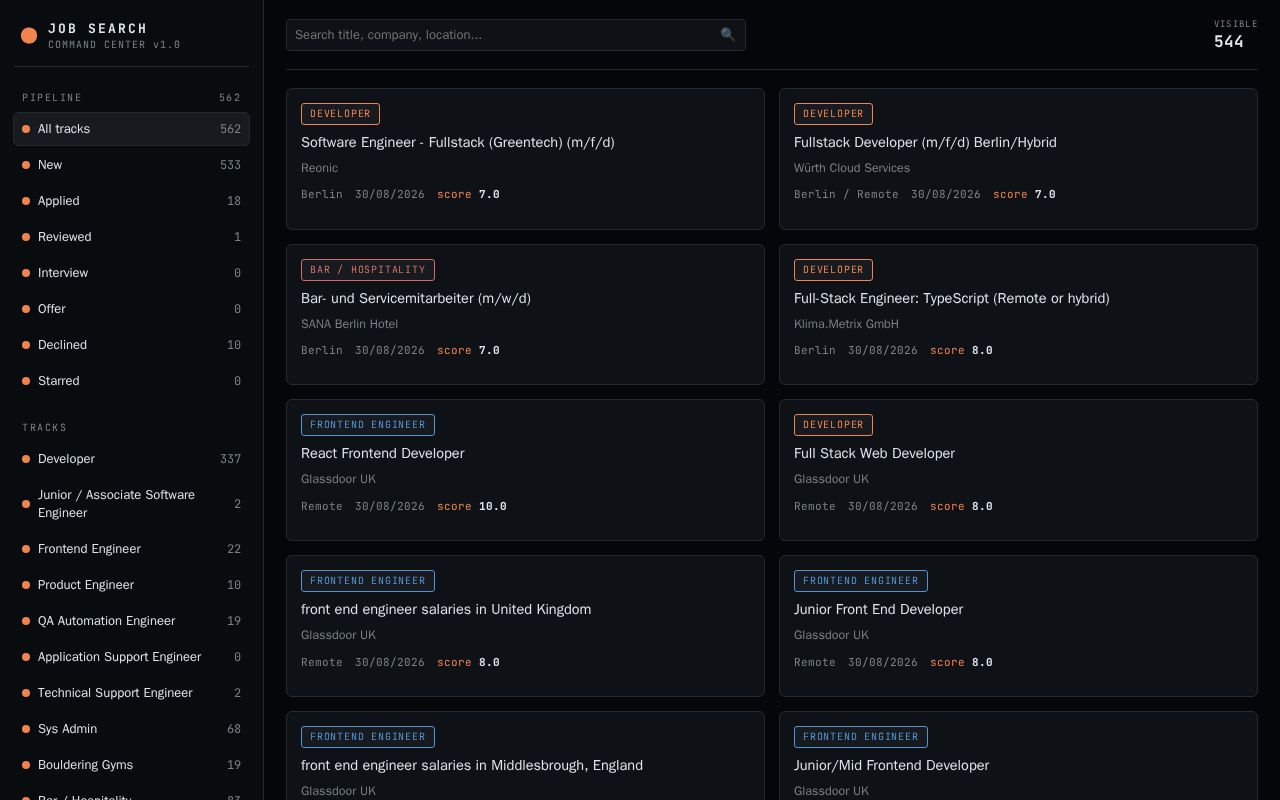View the Full Stack Web Developer job

tap(1018, 470)
